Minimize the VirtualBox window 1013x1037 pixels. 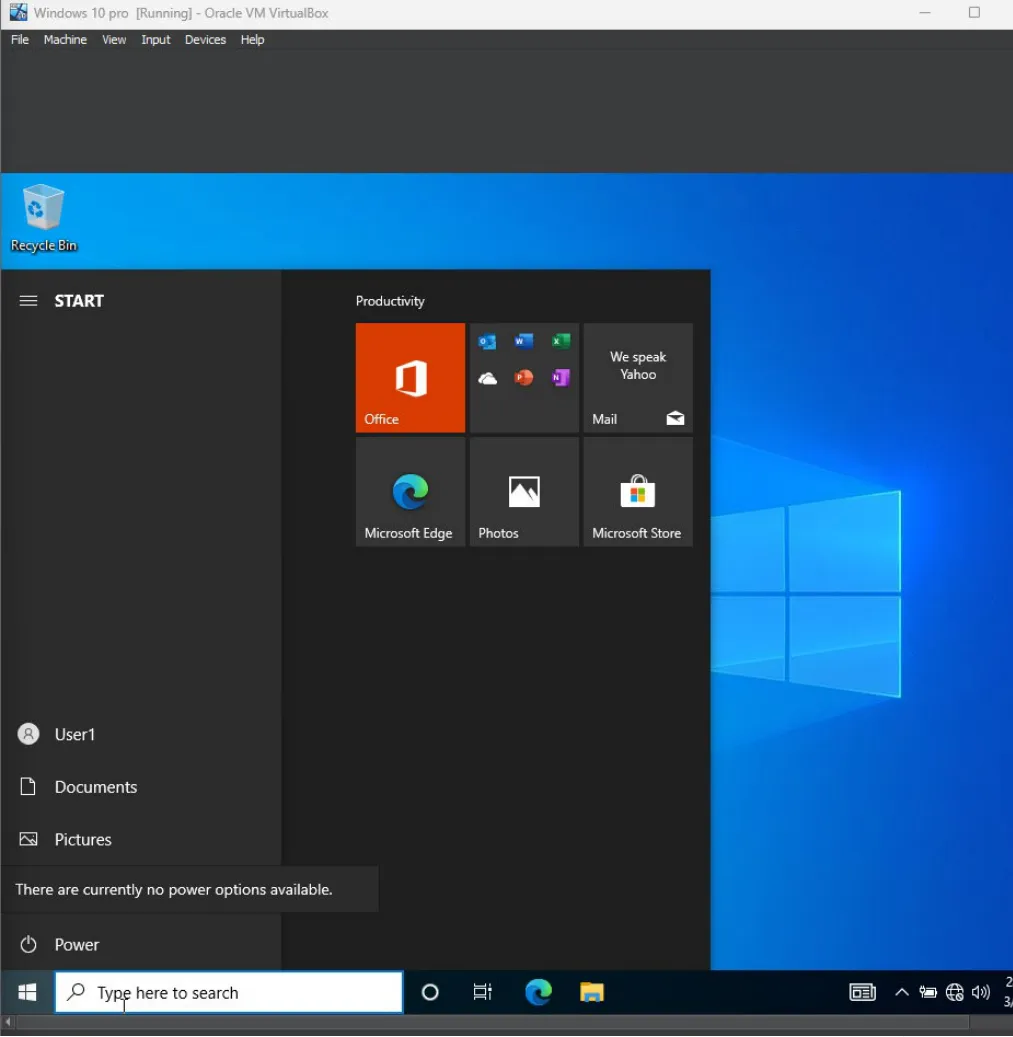tap(924, 13)
